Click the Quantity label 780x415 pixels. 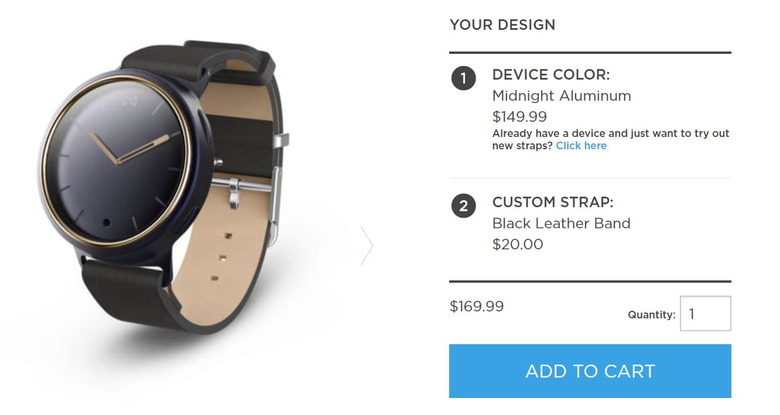(x=652, y=314)
